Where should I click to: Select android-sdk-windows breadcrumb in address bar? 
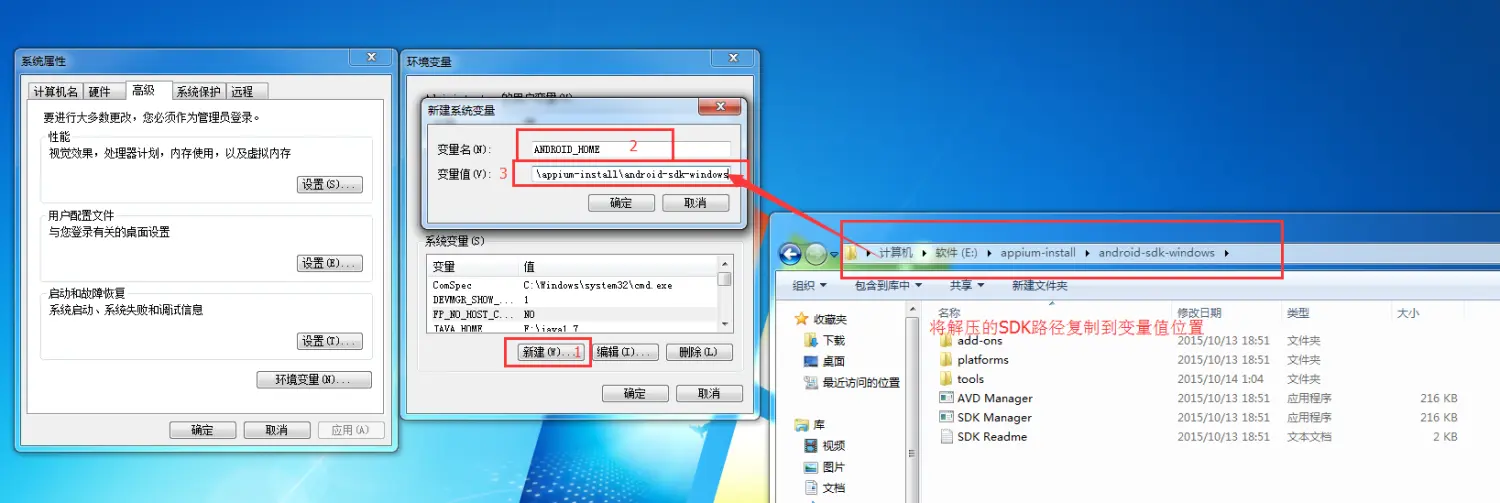[1157, 253]
